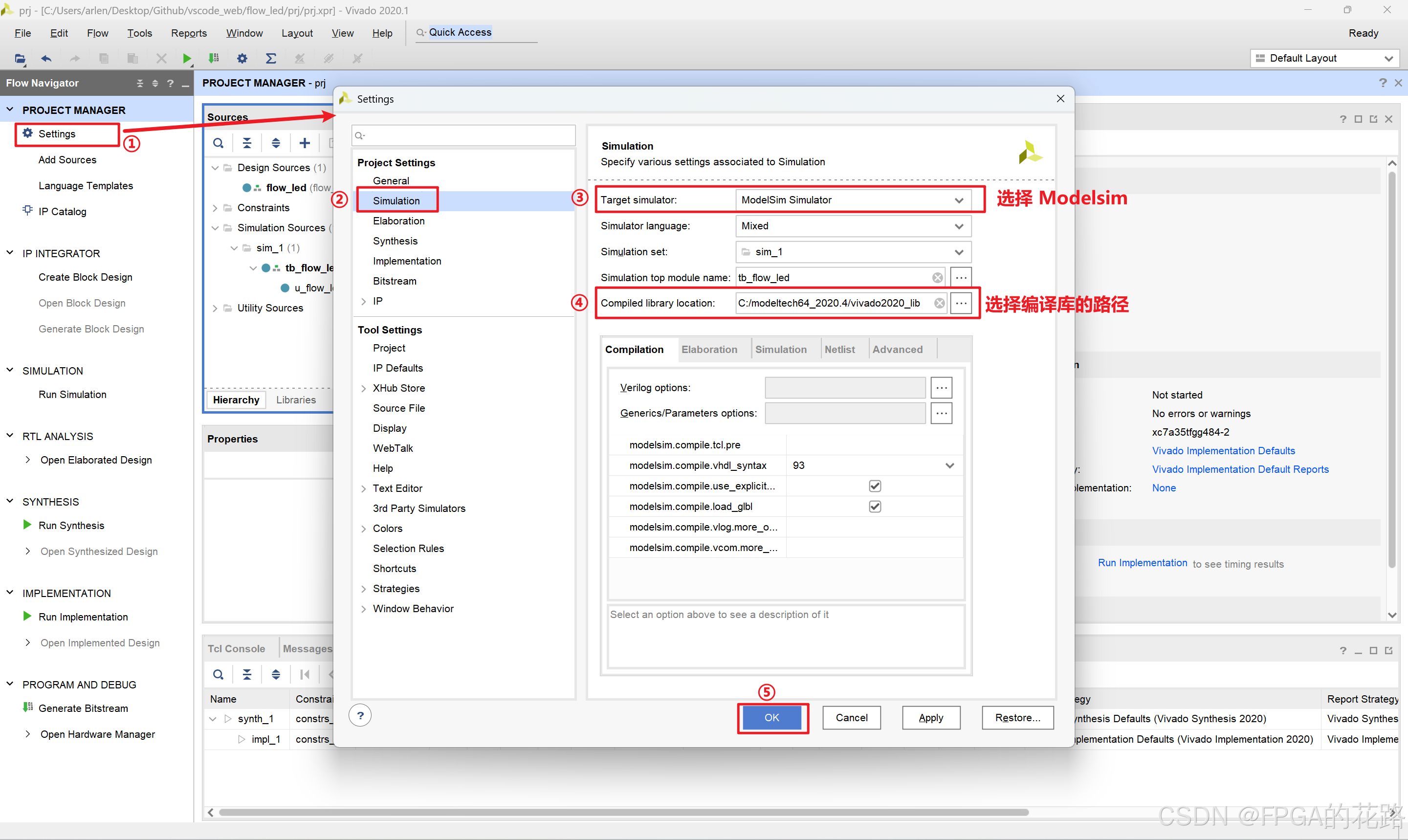1408x840 pixels.
Task: Clear the Compiled library location field
Action: pyautogui.click(x=940, y=303)
